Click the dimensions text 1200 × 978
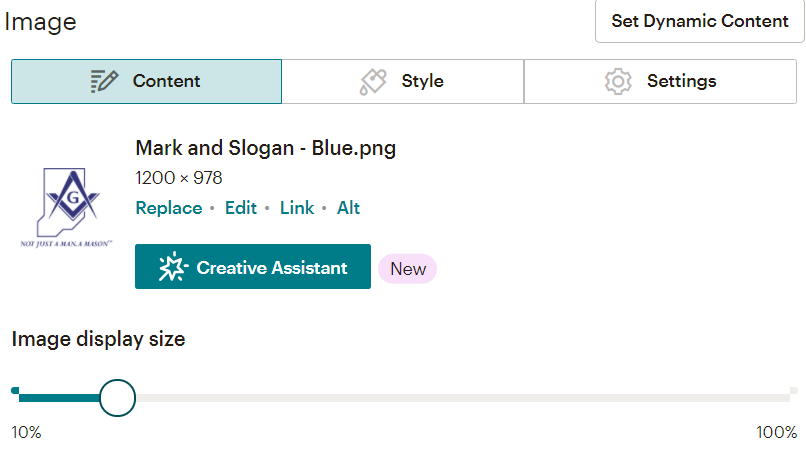The width and height of the screenshot is (806, 470). coord(179,178)
